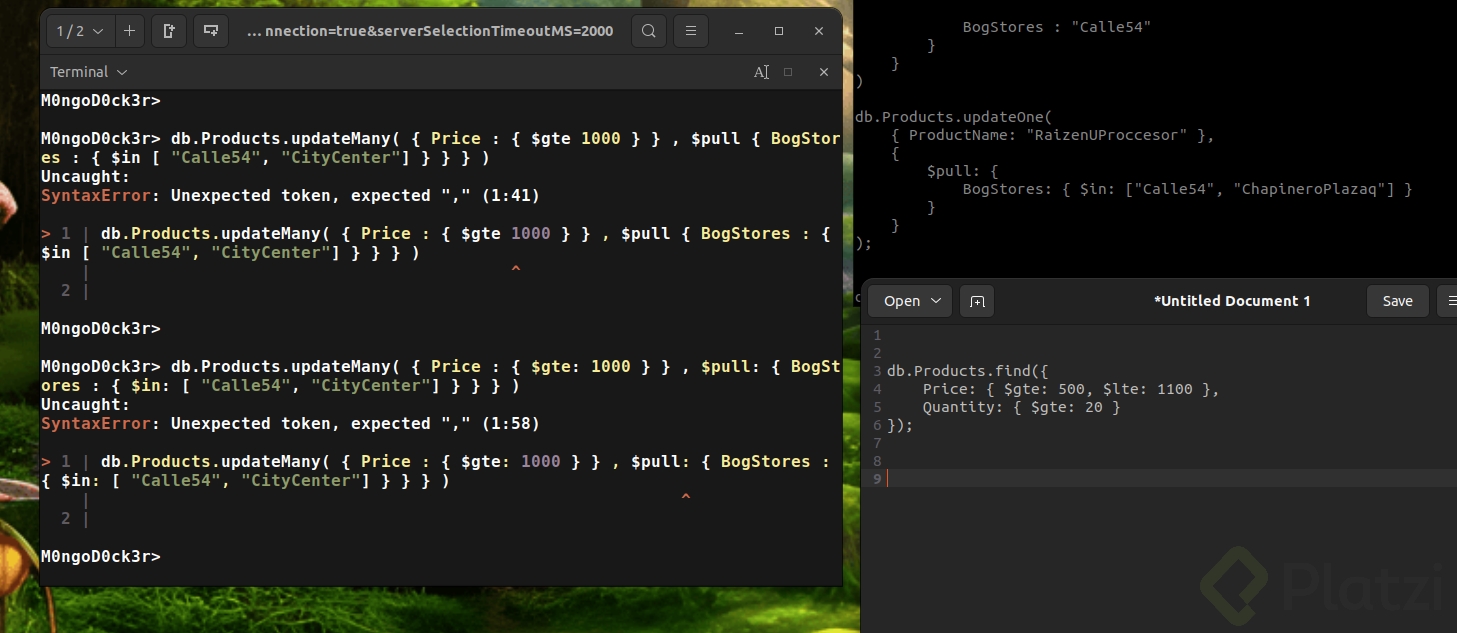Open terminal search with magnifier icon
This screenshot has height=633, width=1457.
pos(648,32)
